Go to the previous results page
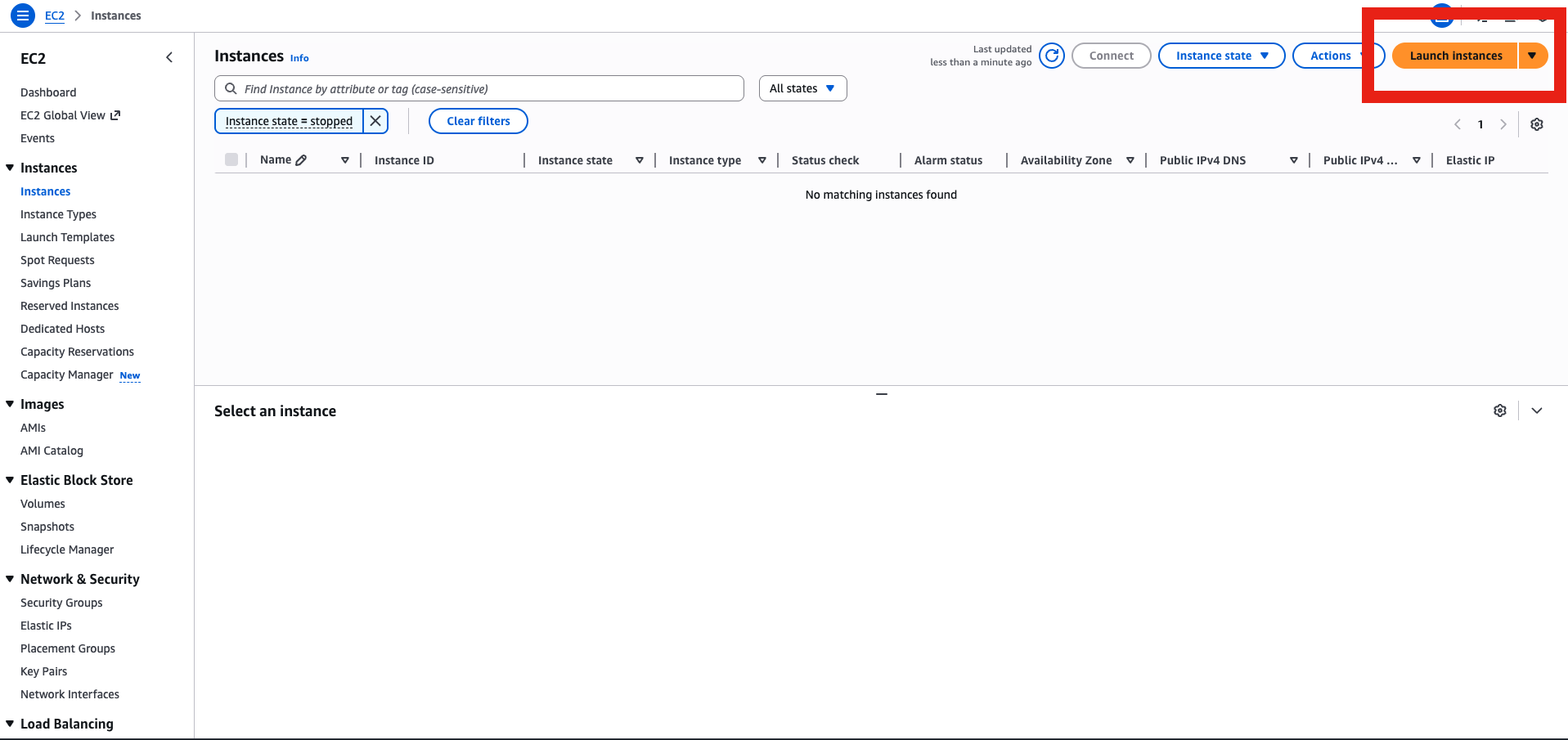 click(x=1458, y=124)
